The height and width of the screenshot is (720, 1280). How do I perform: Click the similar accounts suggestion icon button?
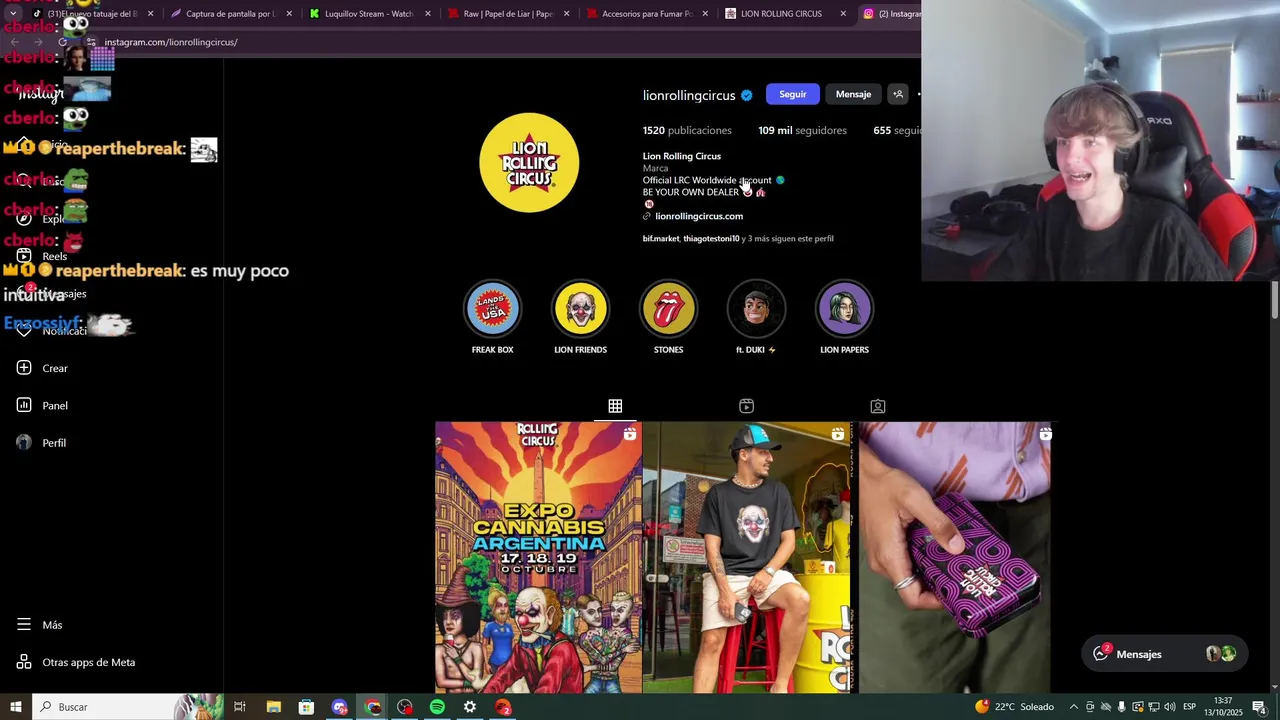[898, 94]
